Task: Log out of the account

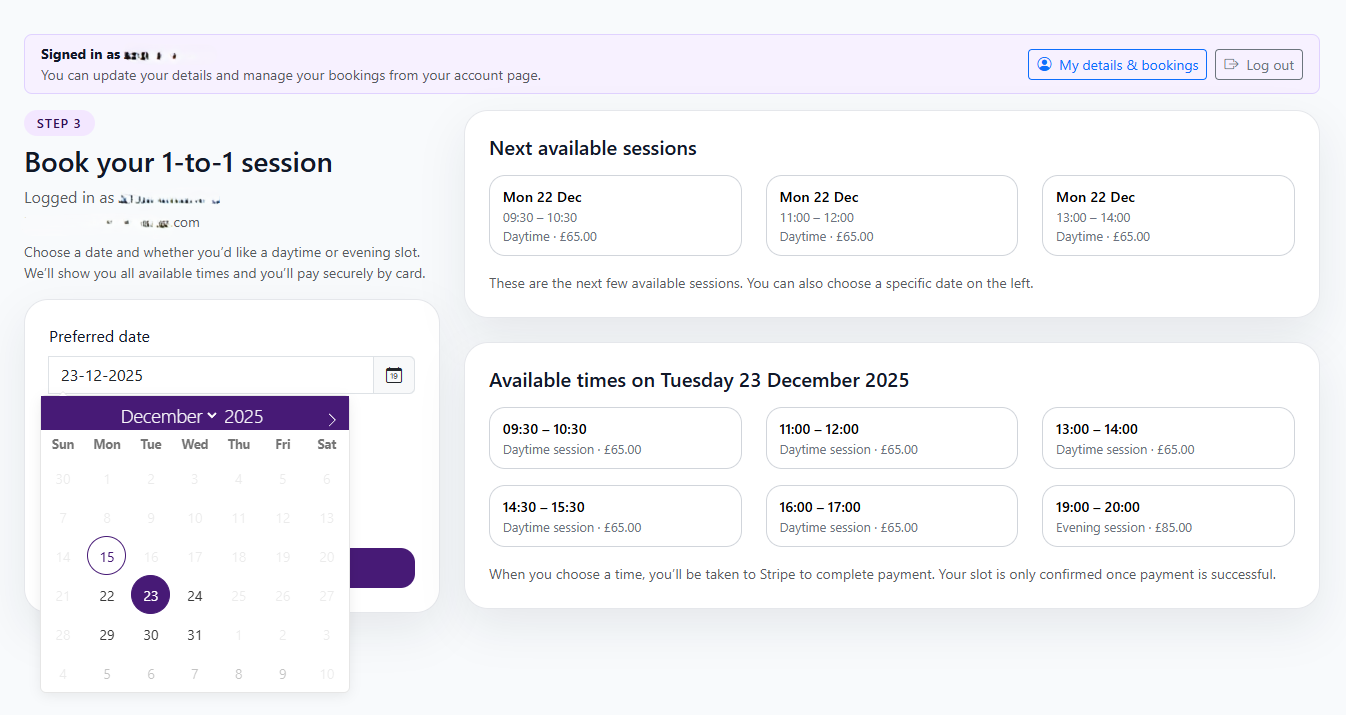Action: click(1258, 64)
